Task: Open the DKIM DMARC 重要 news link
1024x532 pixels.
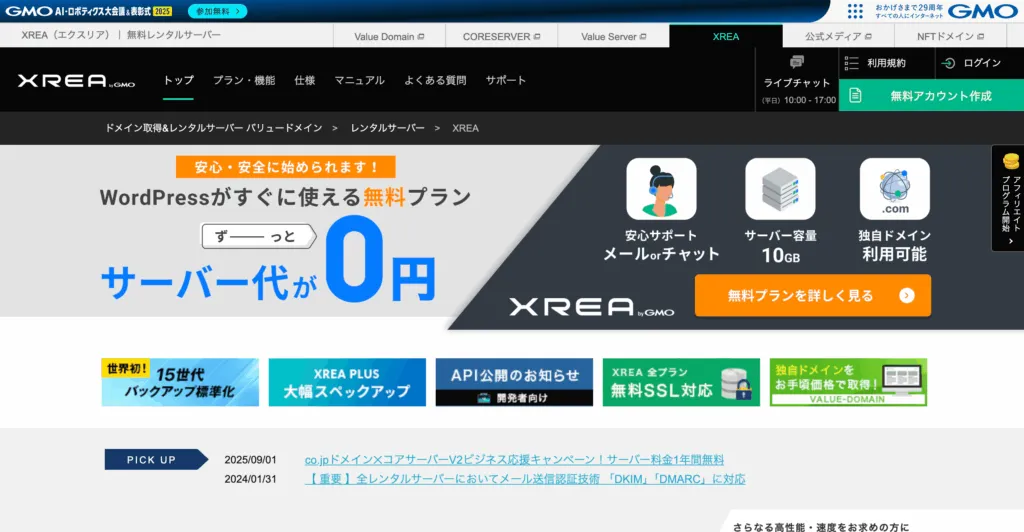Action: coord(525,479)
